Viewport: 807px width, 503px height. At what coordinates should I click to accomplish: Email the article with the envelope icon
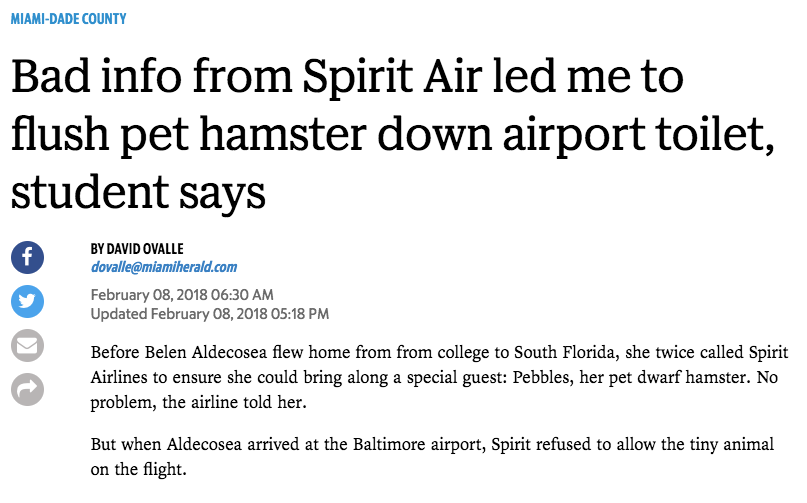click(27, 345)
